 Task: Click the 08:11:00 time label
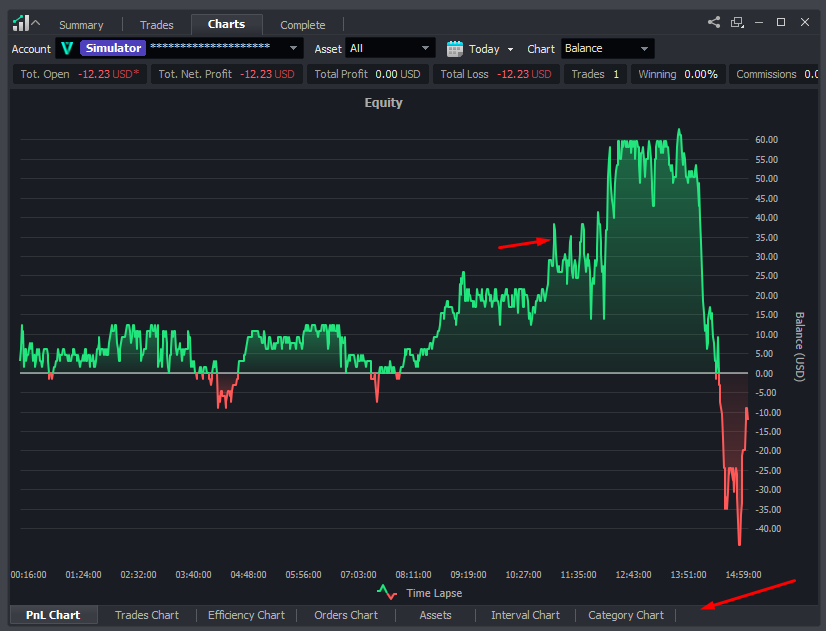click(x=414, y=575)
